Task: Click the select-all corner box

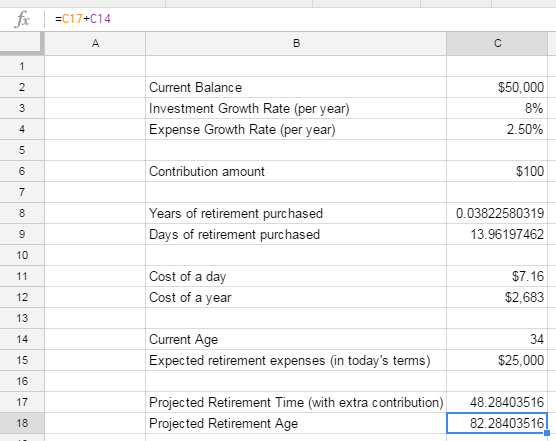Action: click(x=22, y=43)
